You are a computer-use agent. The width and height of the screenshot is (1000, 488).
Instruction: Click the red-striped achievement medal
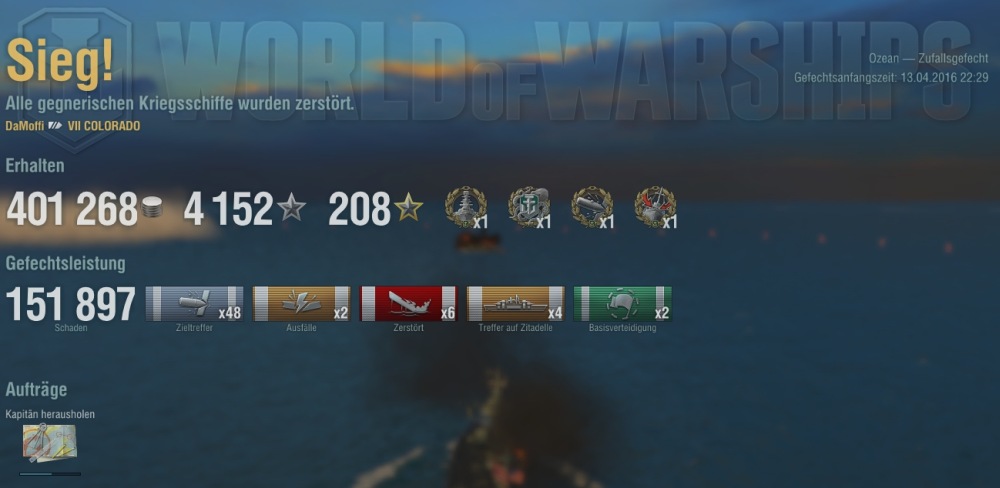tap(656, 207)
